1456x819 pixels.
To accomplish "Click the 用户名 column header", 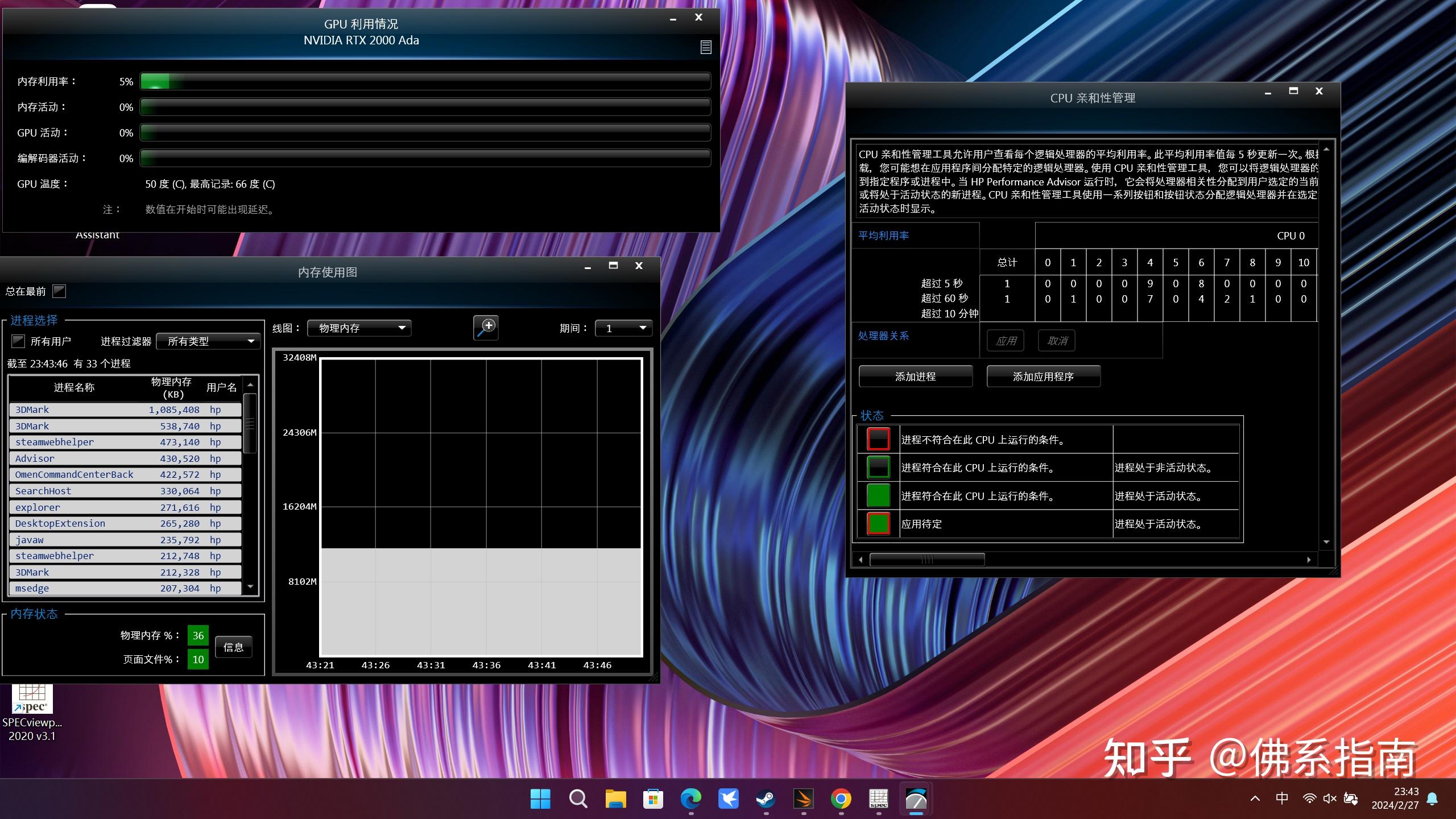I will [221, 387].
